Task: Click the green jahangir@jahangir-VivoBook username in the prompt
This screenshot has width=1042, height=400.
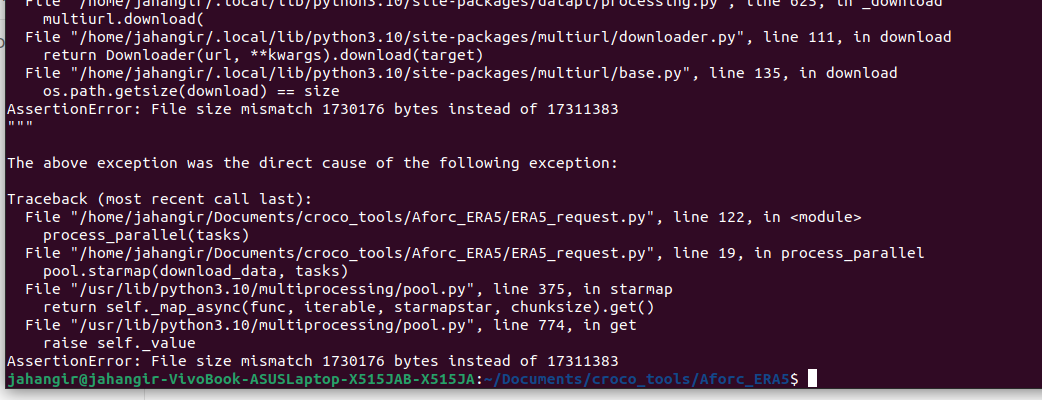Action: tap(241, 379)
